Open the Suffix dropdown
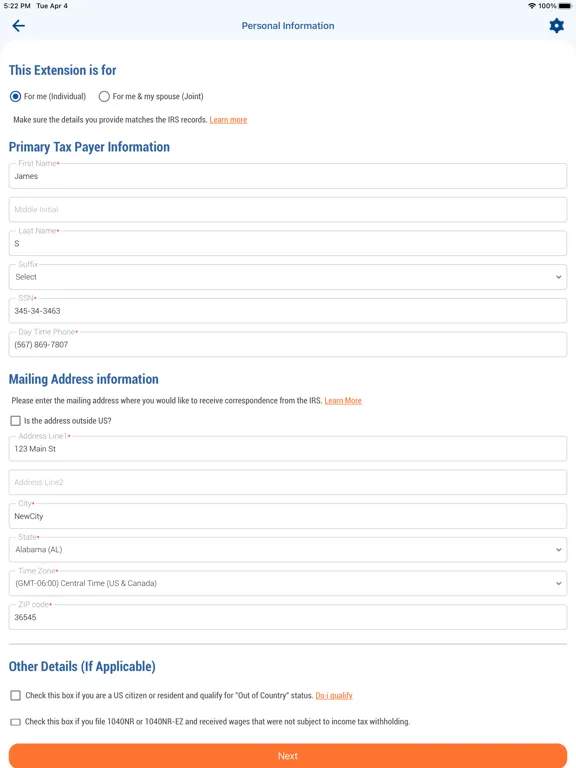Viewport: 576px width, 768px height. pyautogui.click(x=288, y=277)
